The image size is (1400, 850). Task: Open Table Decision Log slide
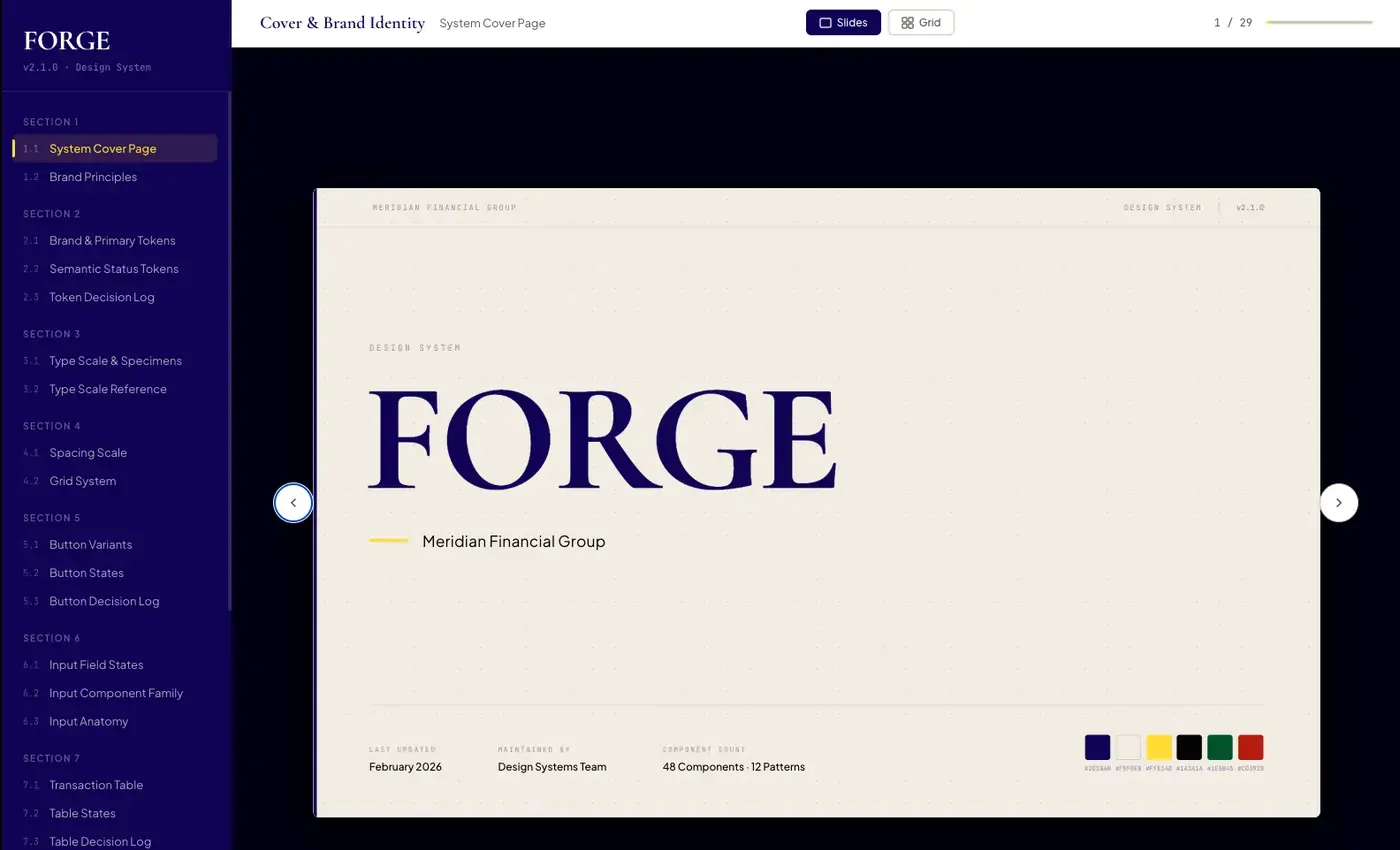pyautogui.click(x=115, y=840)
